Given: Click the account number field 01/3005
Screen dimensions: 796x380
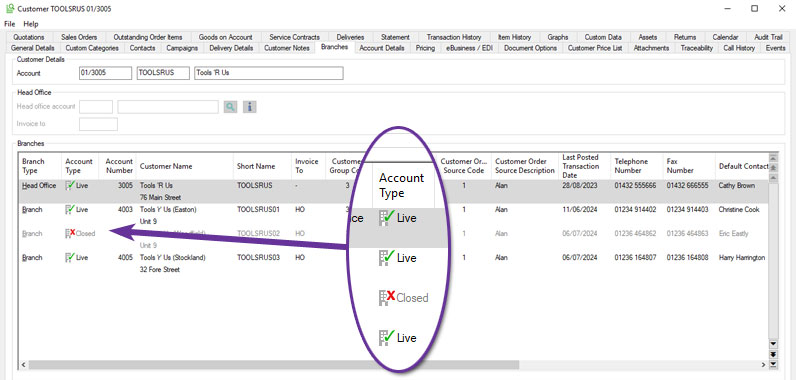Looking at the screenshot, I should tap(106, 73).
